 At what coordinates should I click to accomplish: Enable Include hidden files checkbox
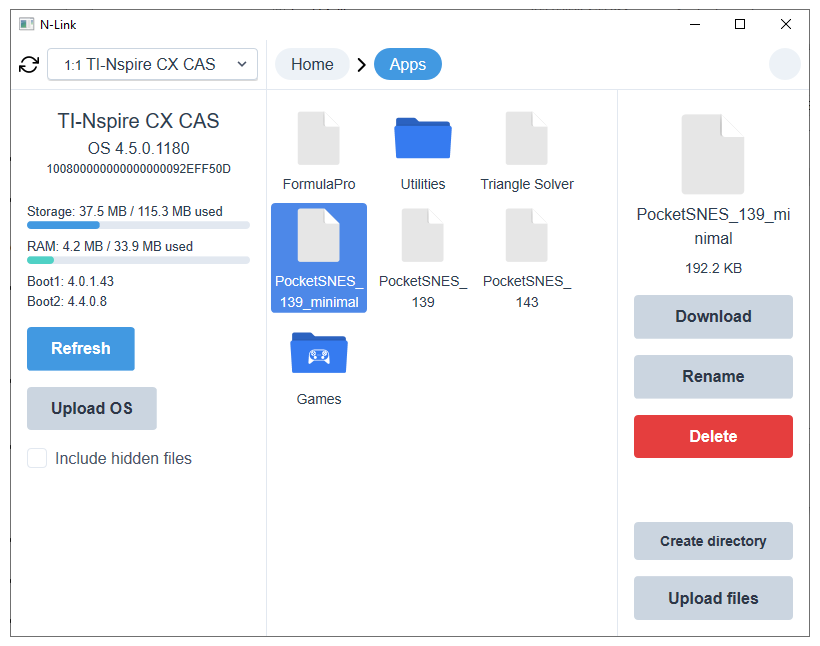37,458
